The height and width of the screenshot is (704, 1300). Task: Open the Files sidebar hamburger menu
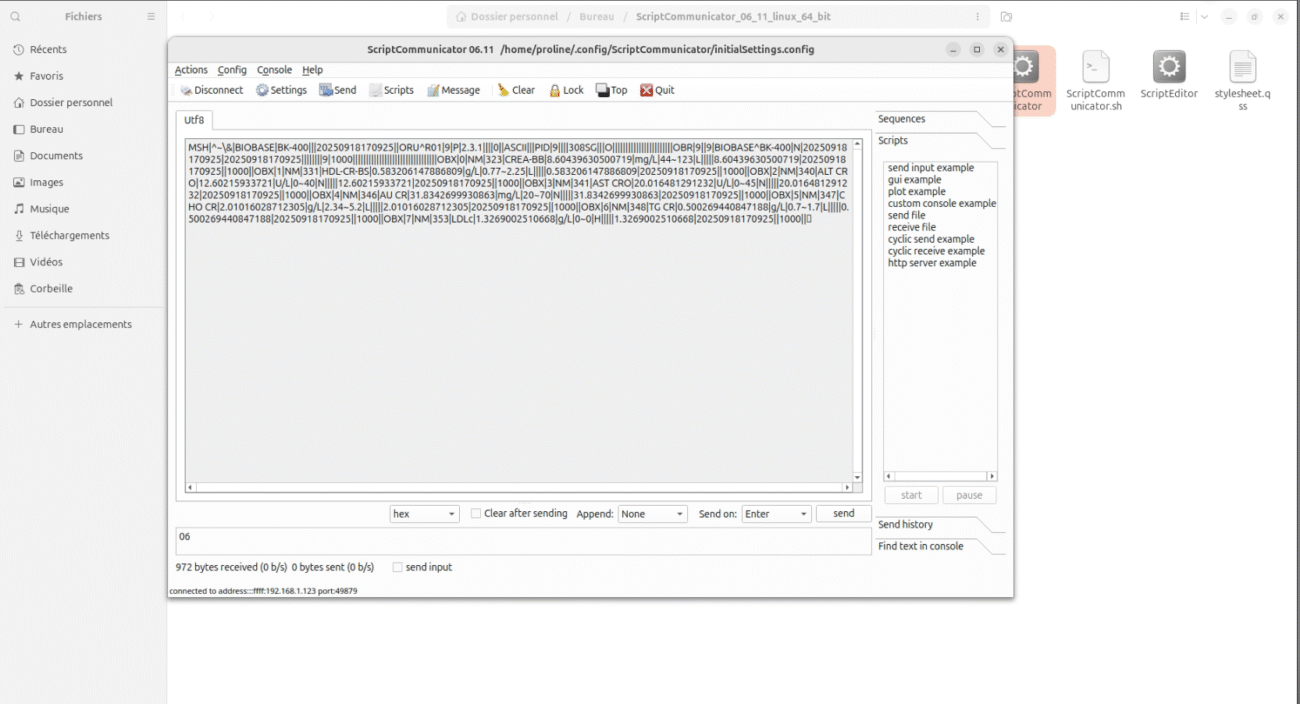point(151,17)
